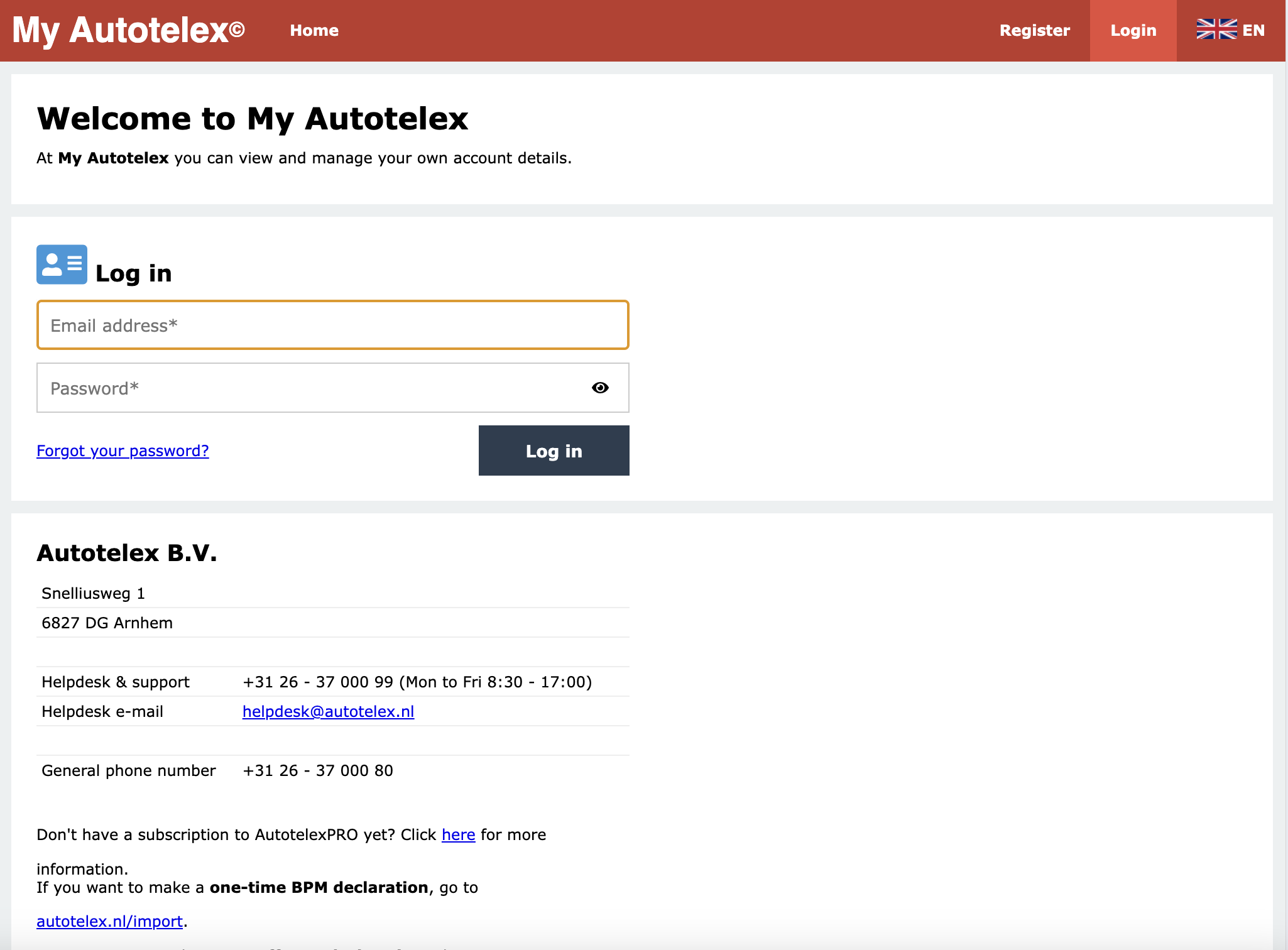Select the Login tab in the header
This screenshot has width=1288, height=950.
pos(1133,30)
